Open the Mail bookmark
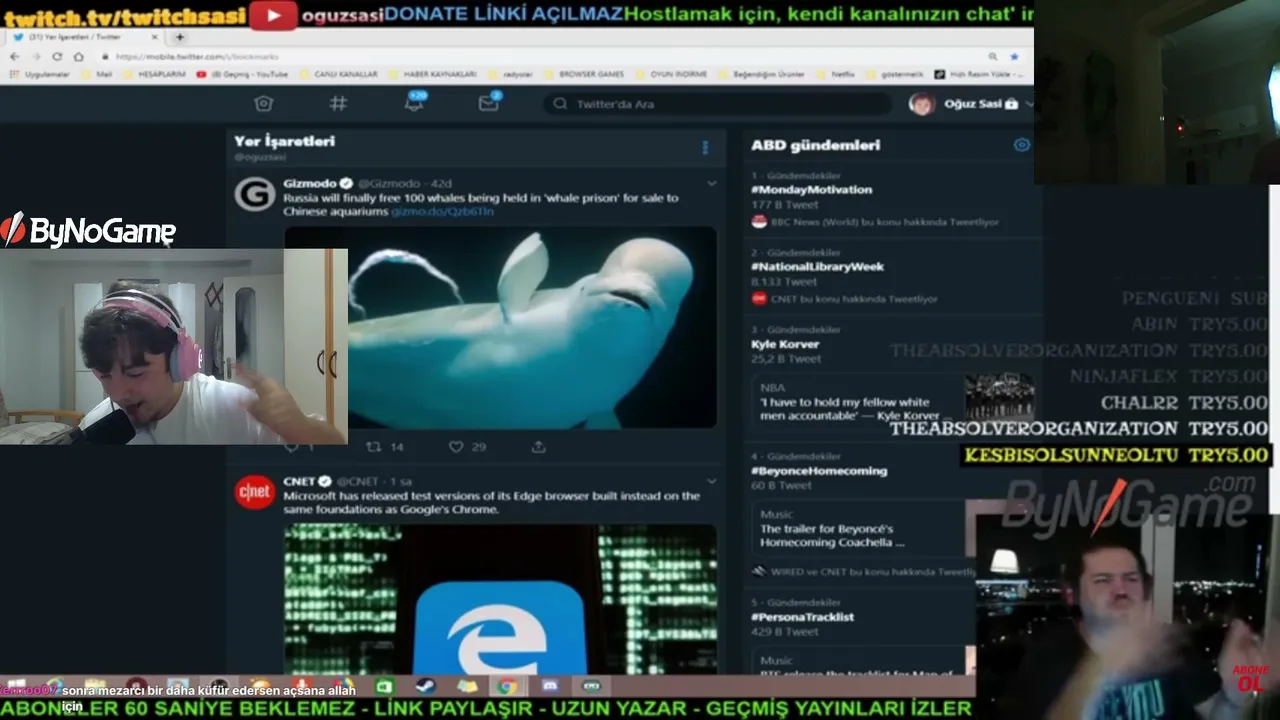Screen dimensions: 1280x720 click(98, 74)
